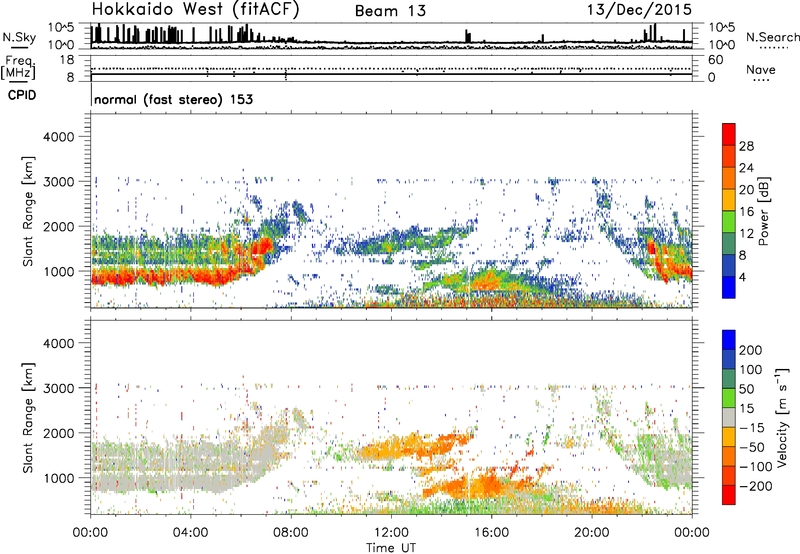Click the '08:00' time tick label
Image resolution: width=800 pixels, height=554 pixels.
291,533
